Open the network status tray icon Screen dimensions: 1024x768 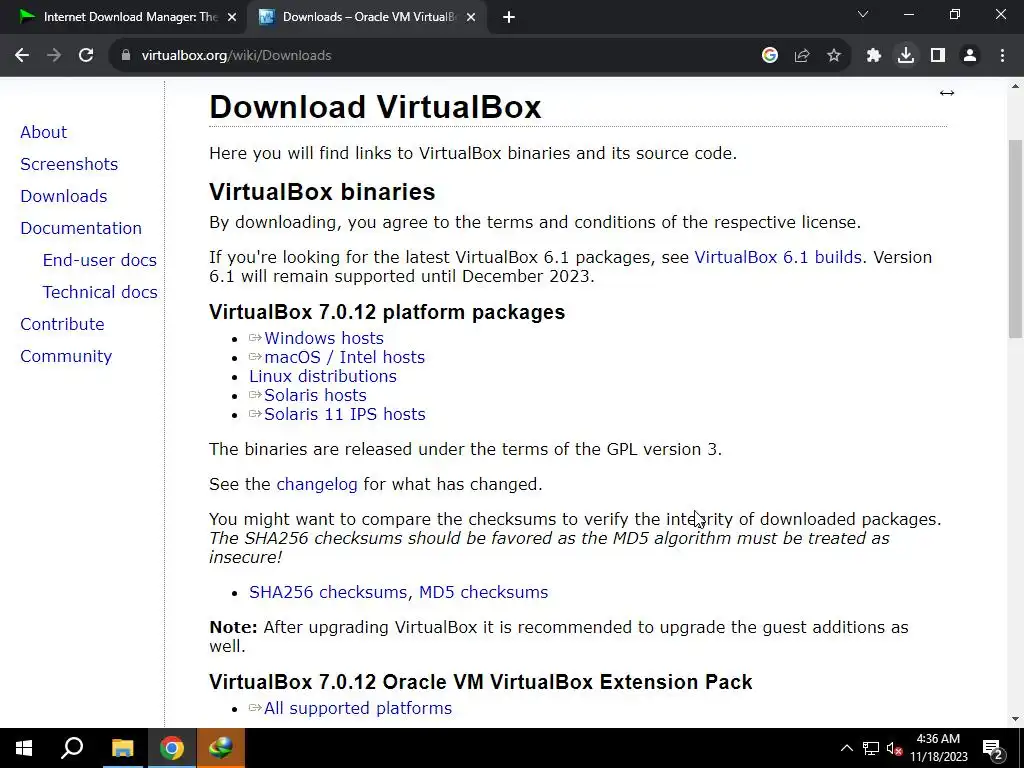click(x=871, y=748)
